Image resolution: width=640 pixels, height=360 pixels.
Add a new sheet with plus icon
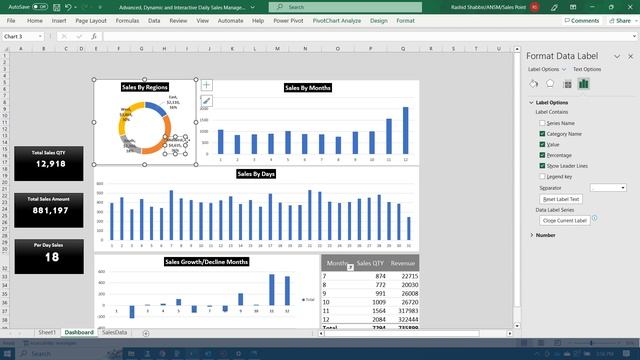[146, 333]
